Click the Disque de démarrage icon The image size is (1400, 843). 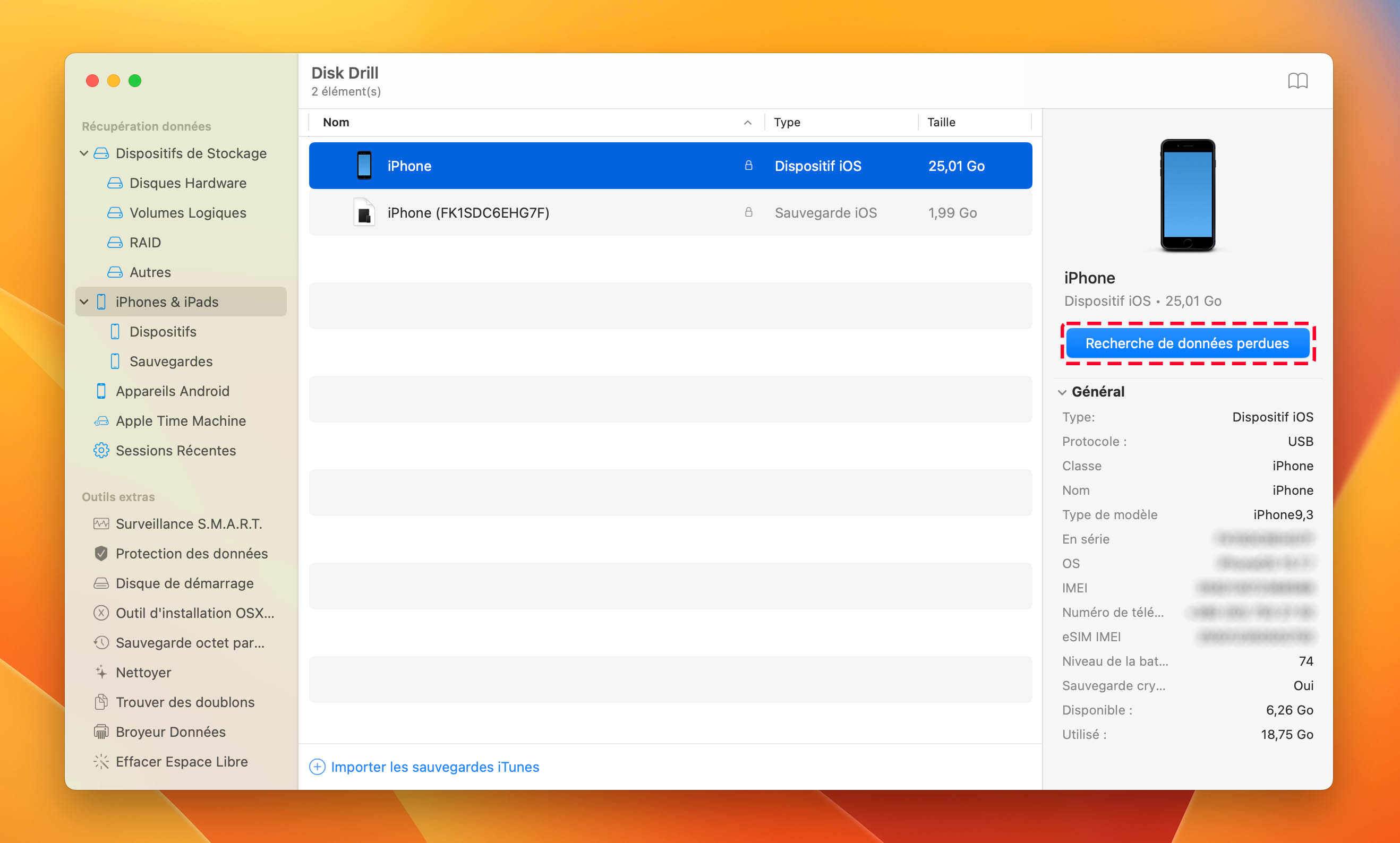click(101, 583)
